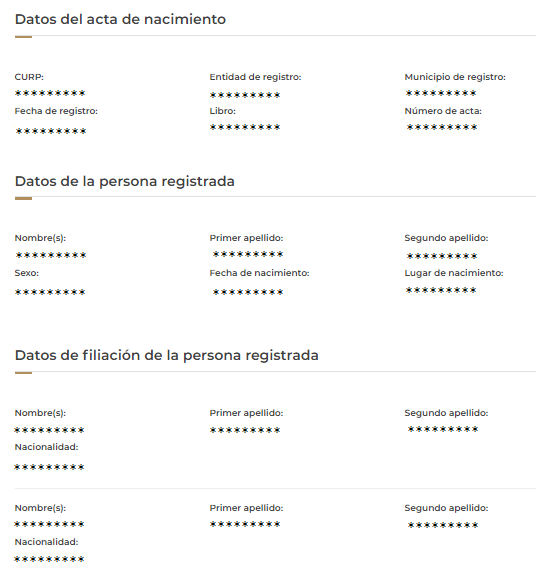536x574 pixels.
Task: Click the 'Fecha de registro' label
Action: point(56,111)
